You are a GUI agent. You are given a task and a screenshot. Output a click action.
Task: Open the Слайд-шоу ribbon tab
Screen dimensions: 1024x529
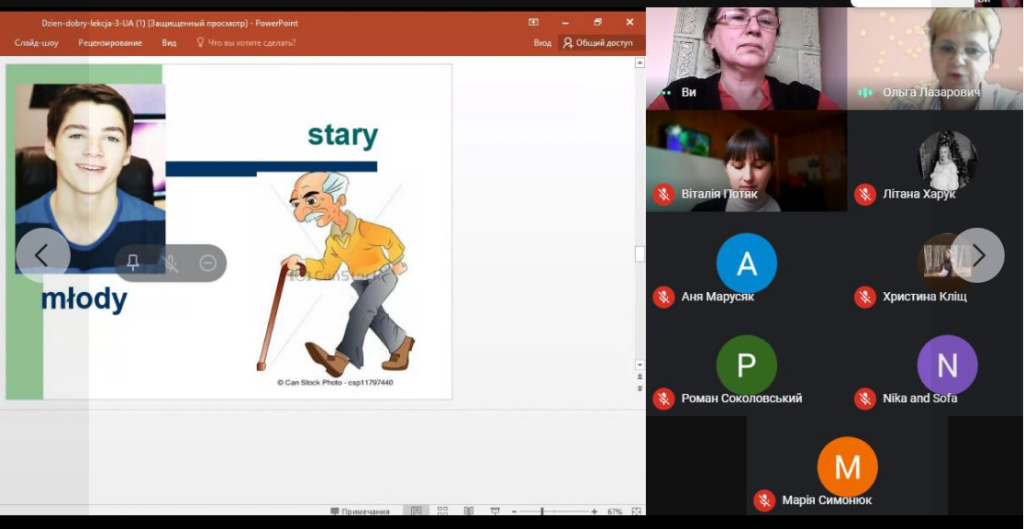36,43
